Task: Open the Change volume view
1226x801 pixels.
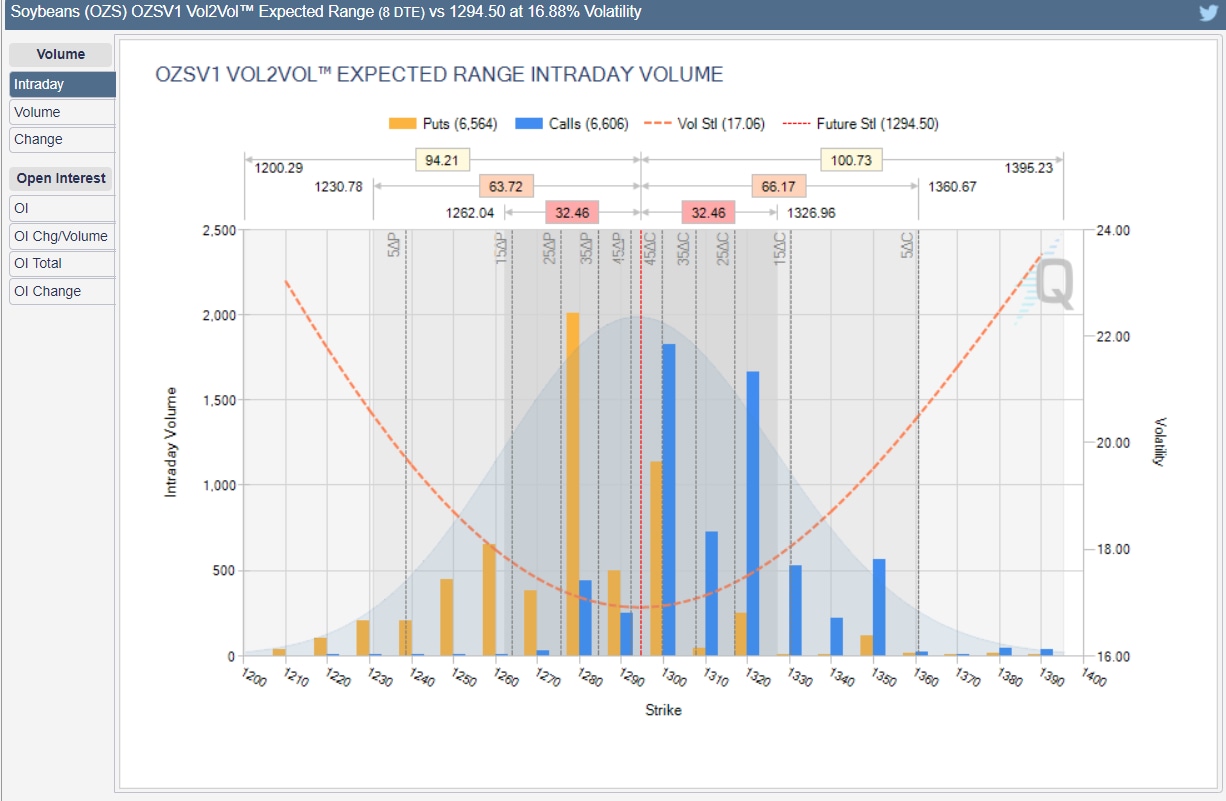Action: [61, 139]
